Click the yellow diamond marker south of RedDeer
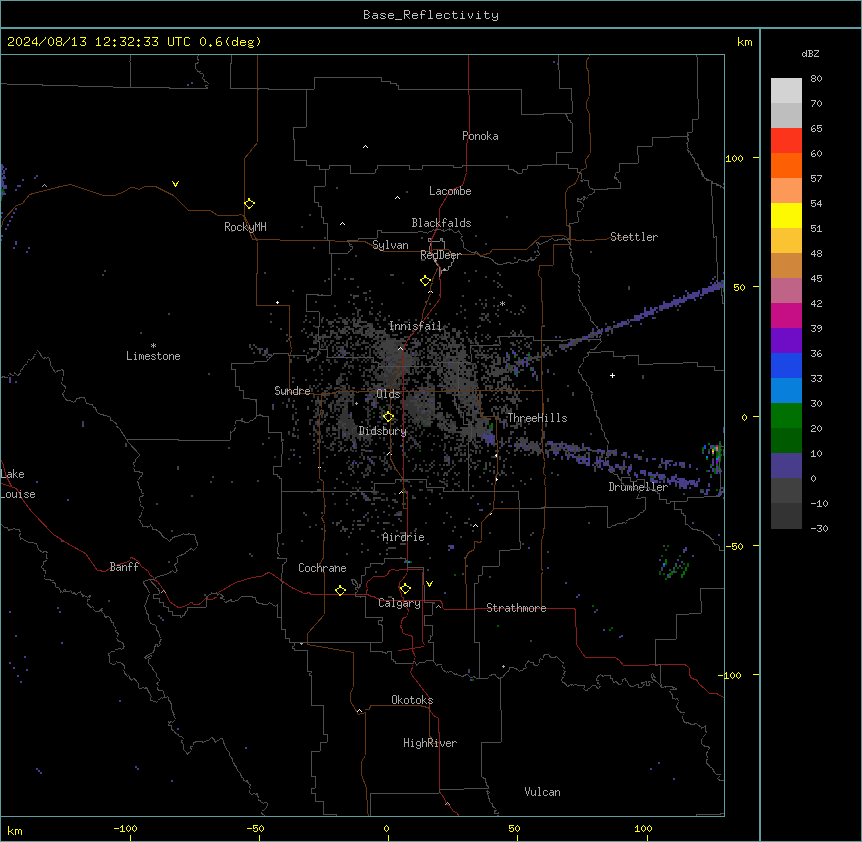The image size is (862, 842). click(x=425, y=281)
